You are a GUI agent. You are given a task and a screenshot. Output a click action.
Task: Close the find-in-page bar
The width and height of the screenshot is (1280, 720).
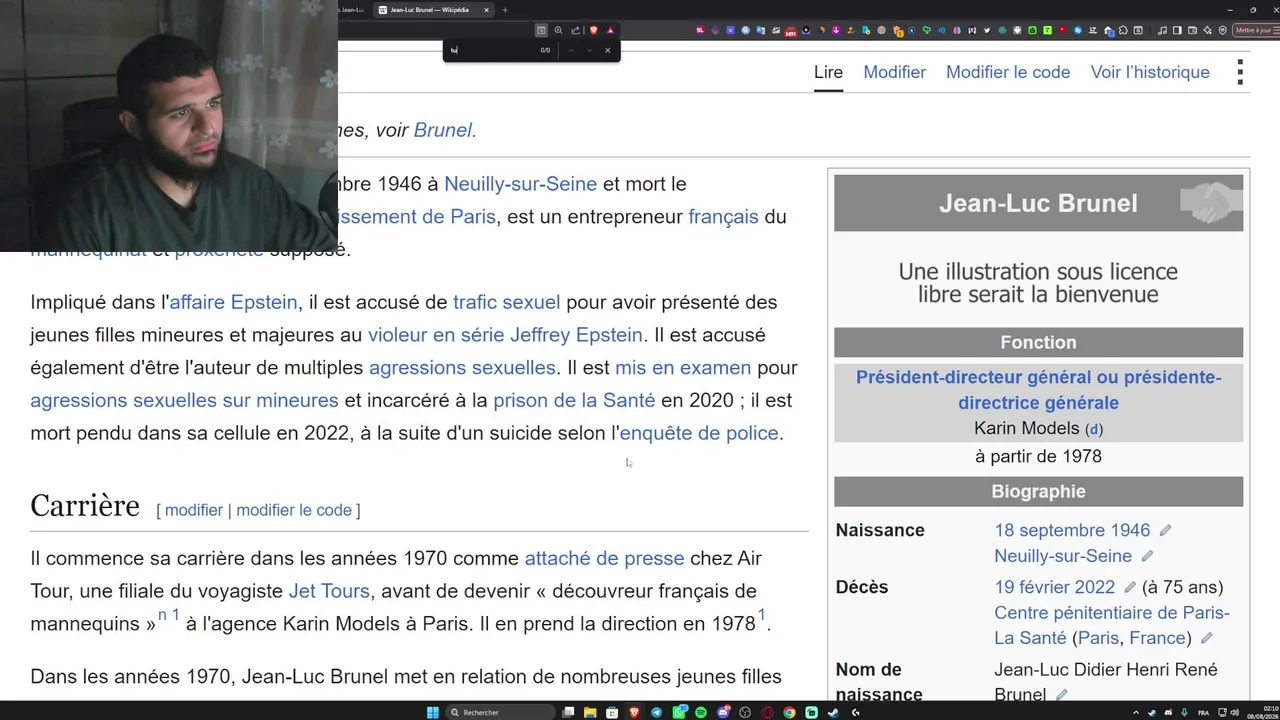pyautogui.click(x=607, y=50)
